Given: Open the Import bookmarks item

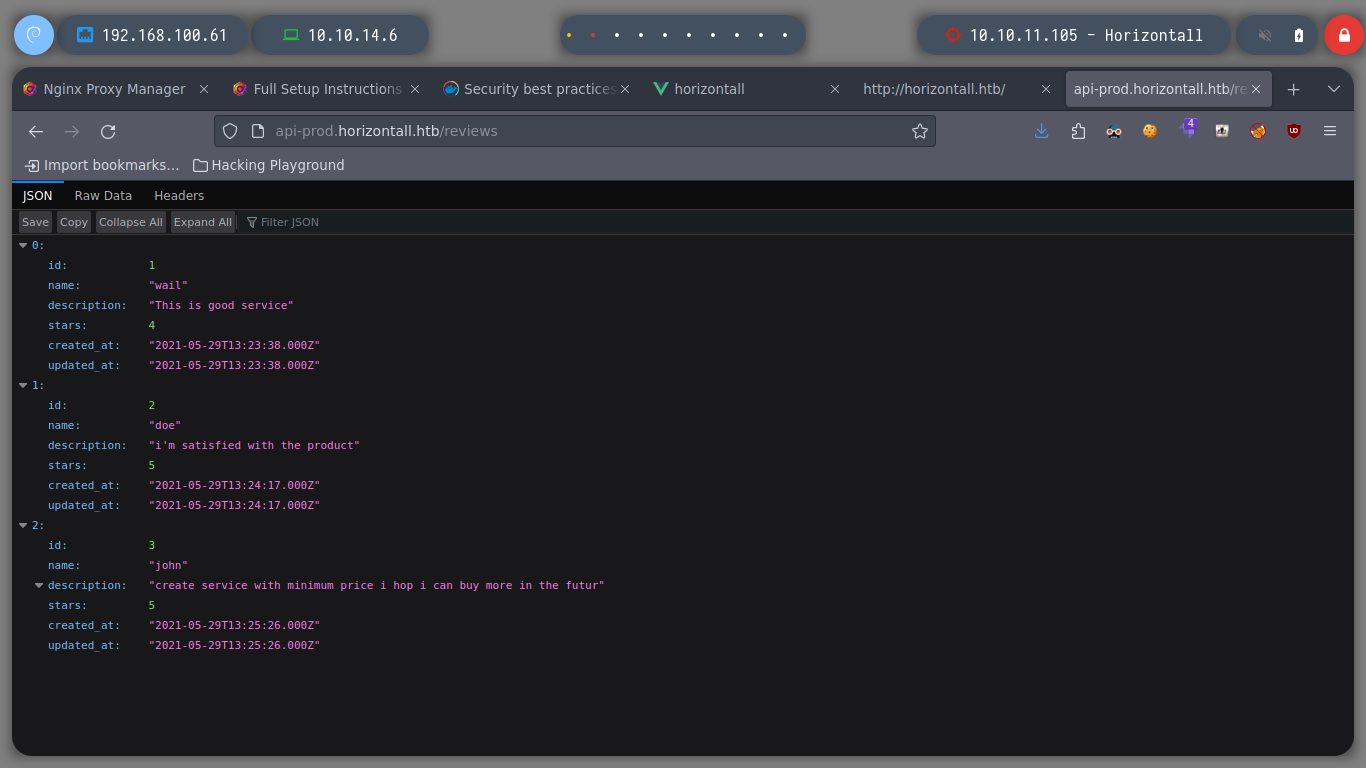Looking at the screenshot, I should coord(102,165).
